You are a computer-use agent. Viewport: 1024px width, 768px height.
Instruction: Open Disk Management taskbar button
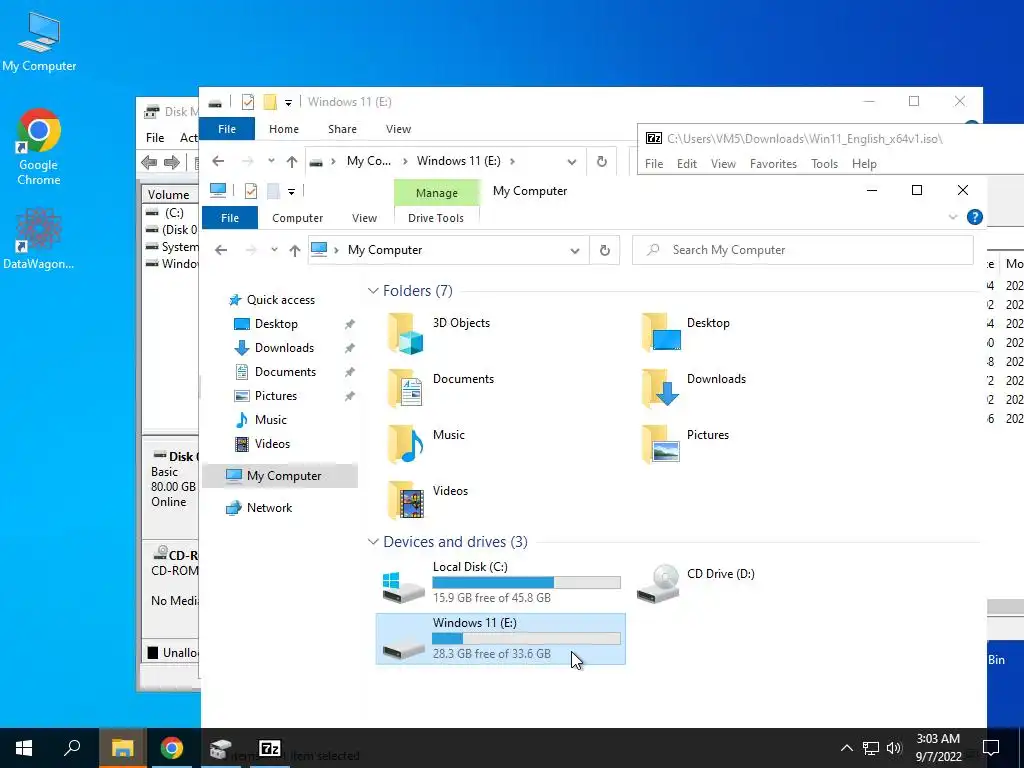221,748
